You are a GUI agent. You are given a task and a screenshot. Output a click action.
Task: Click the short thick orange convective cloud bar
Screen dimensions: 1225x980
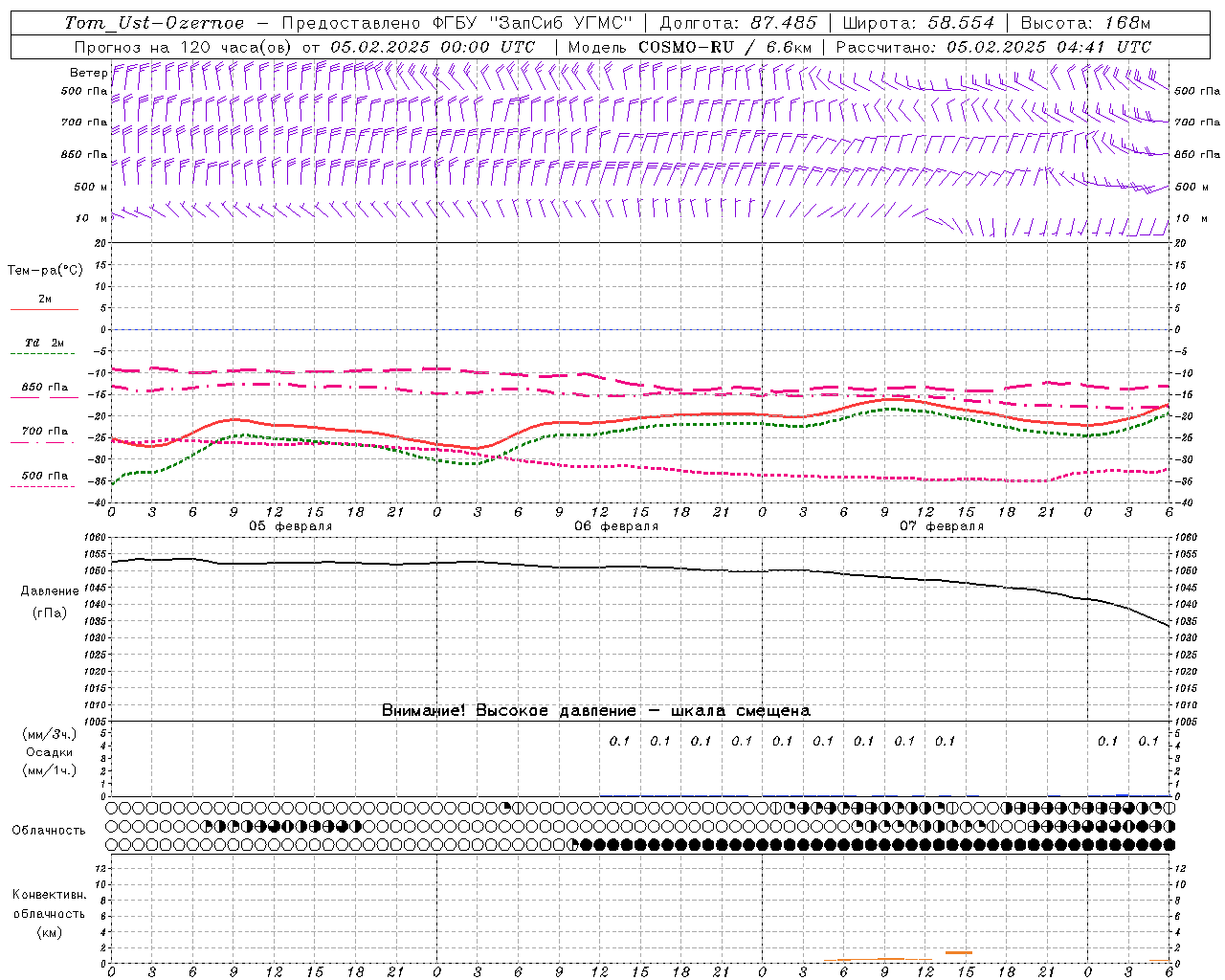[959, 952]
